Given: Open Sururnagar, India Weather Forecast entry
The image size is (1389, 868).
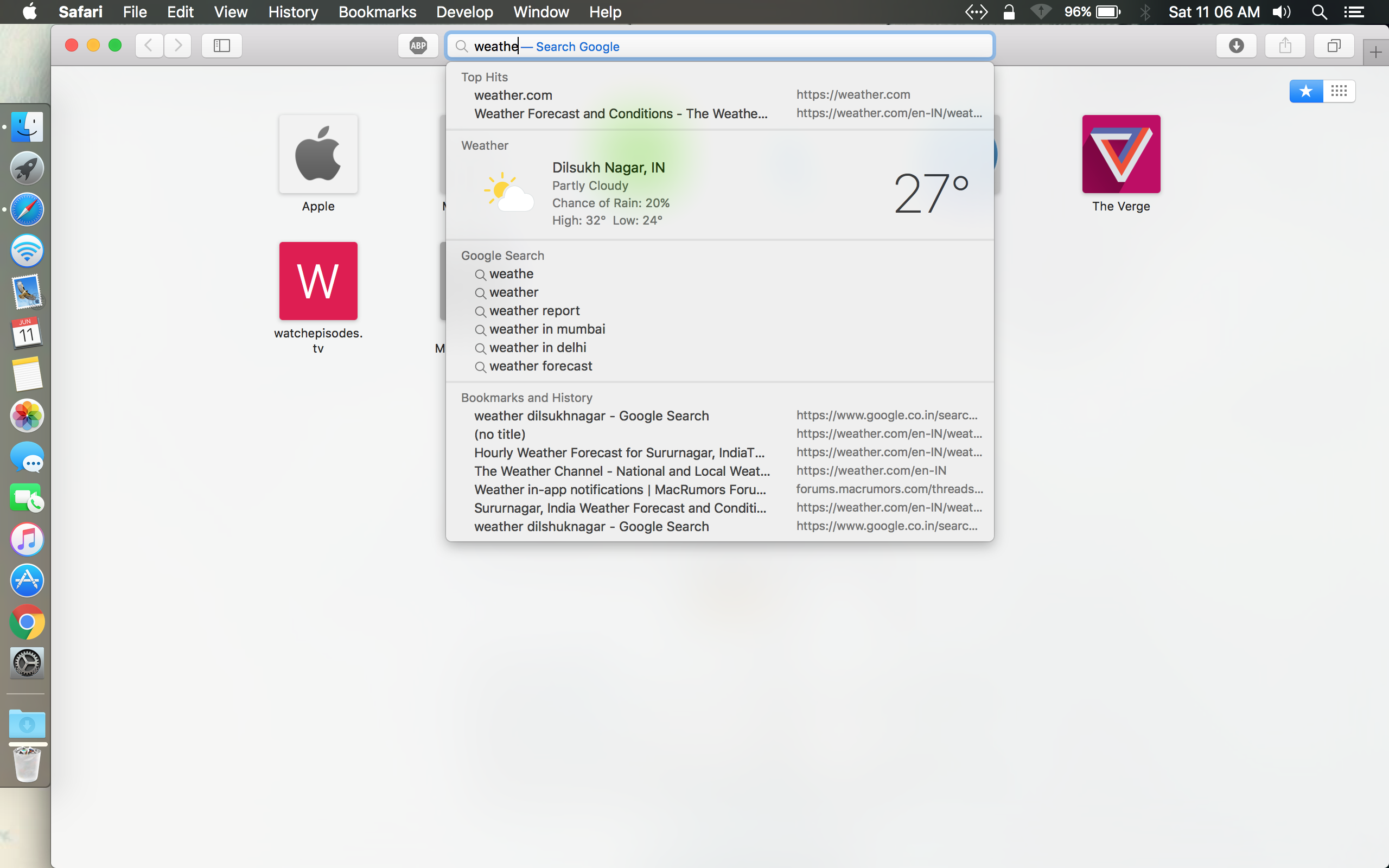Looking at the screenshot, I should 720,507.
